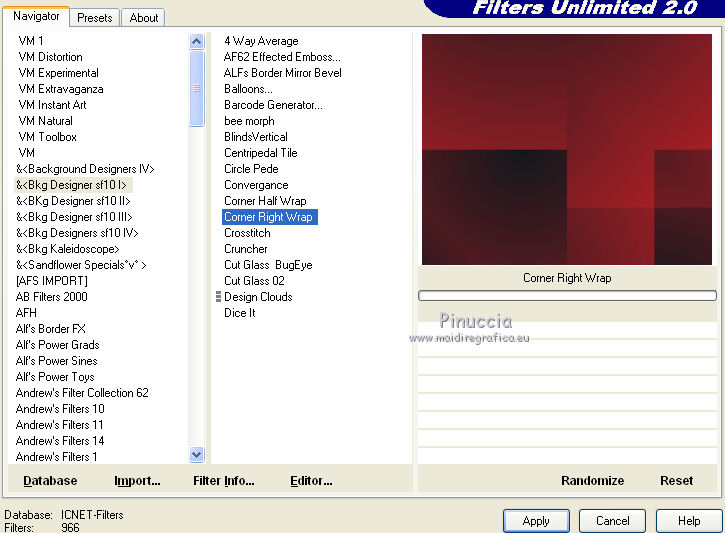725x533 pixels.
Task: Select Alf's Power Sines category
Action: pos(56,361)
